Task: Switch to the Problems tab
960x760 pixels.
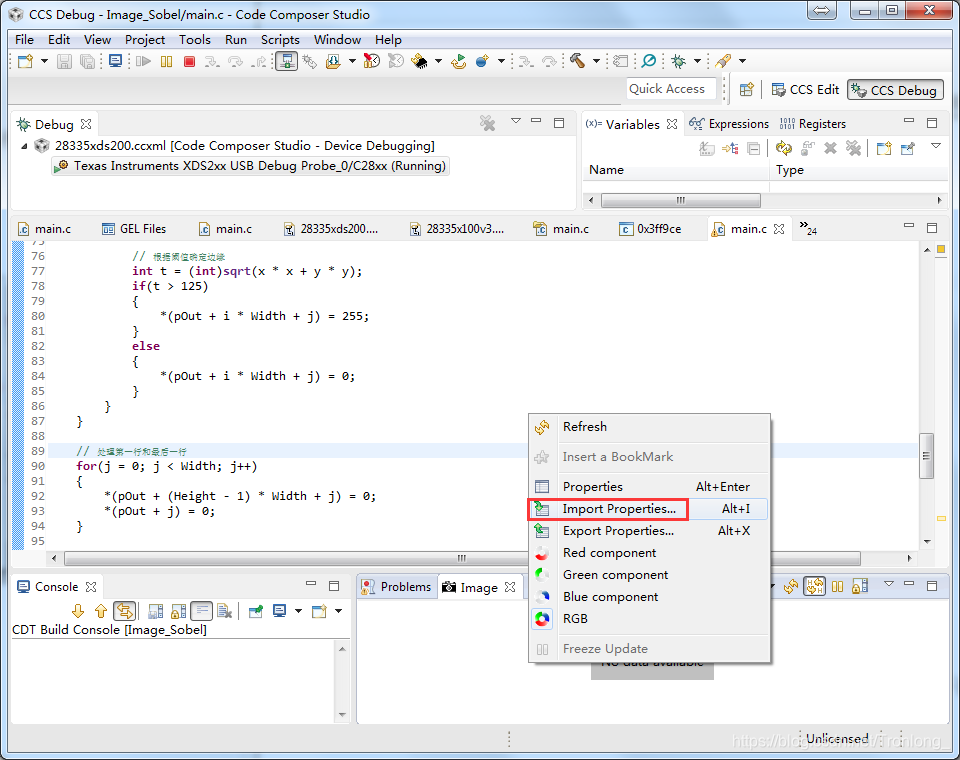Action: pyautogui.click(x=397, y=587)
